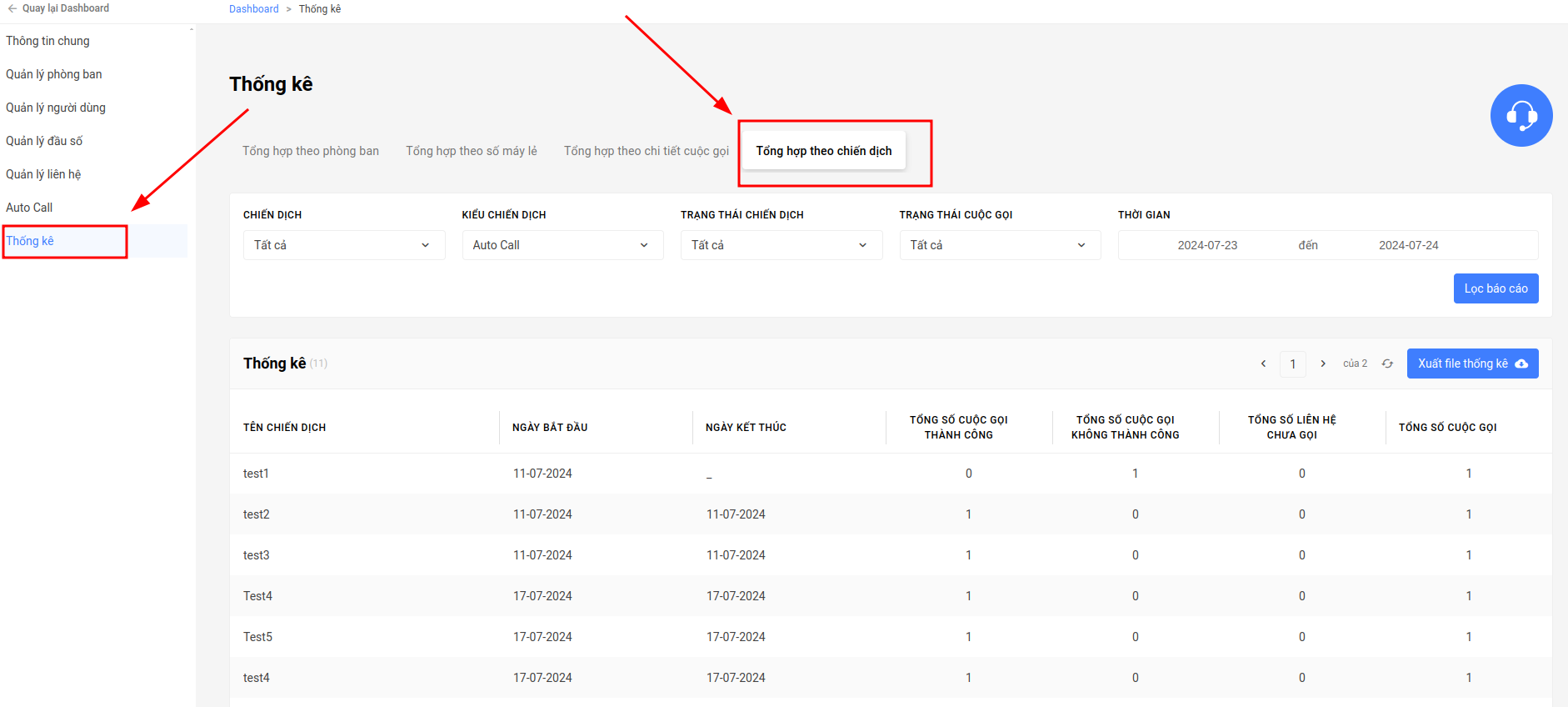Click the page number 1 box
The height and width of the screenshot is (707, 1568).
[x=1293, y=364]
